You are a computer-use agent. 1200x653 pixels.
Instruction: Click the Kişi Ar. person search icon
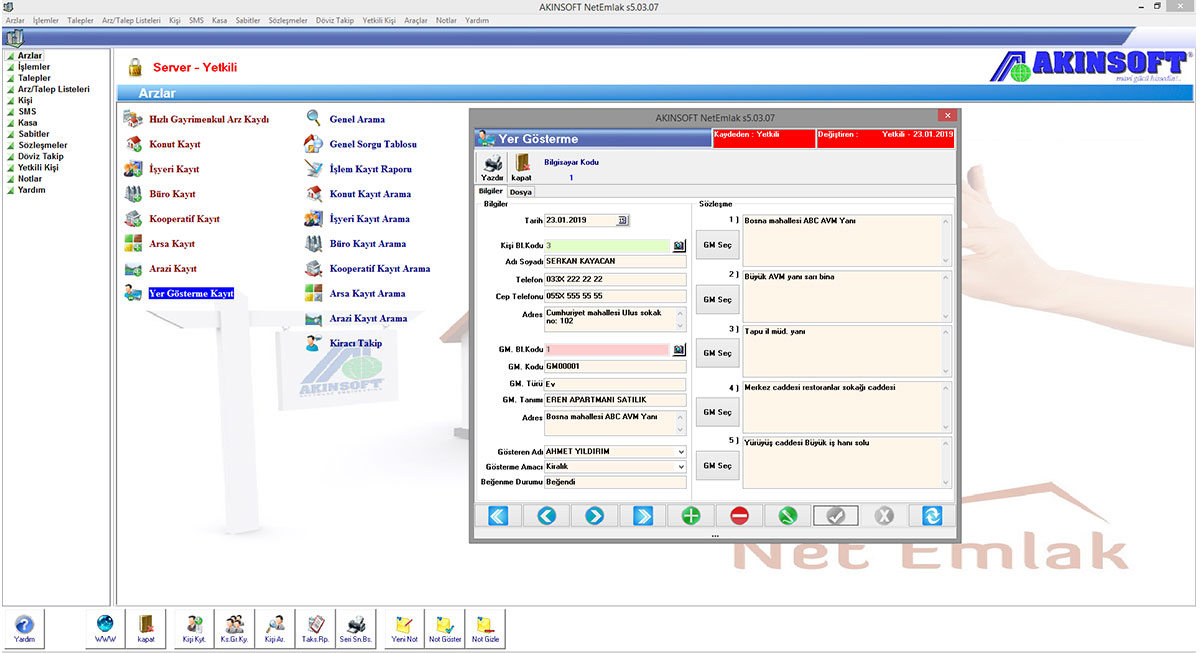tap(274, 628)
